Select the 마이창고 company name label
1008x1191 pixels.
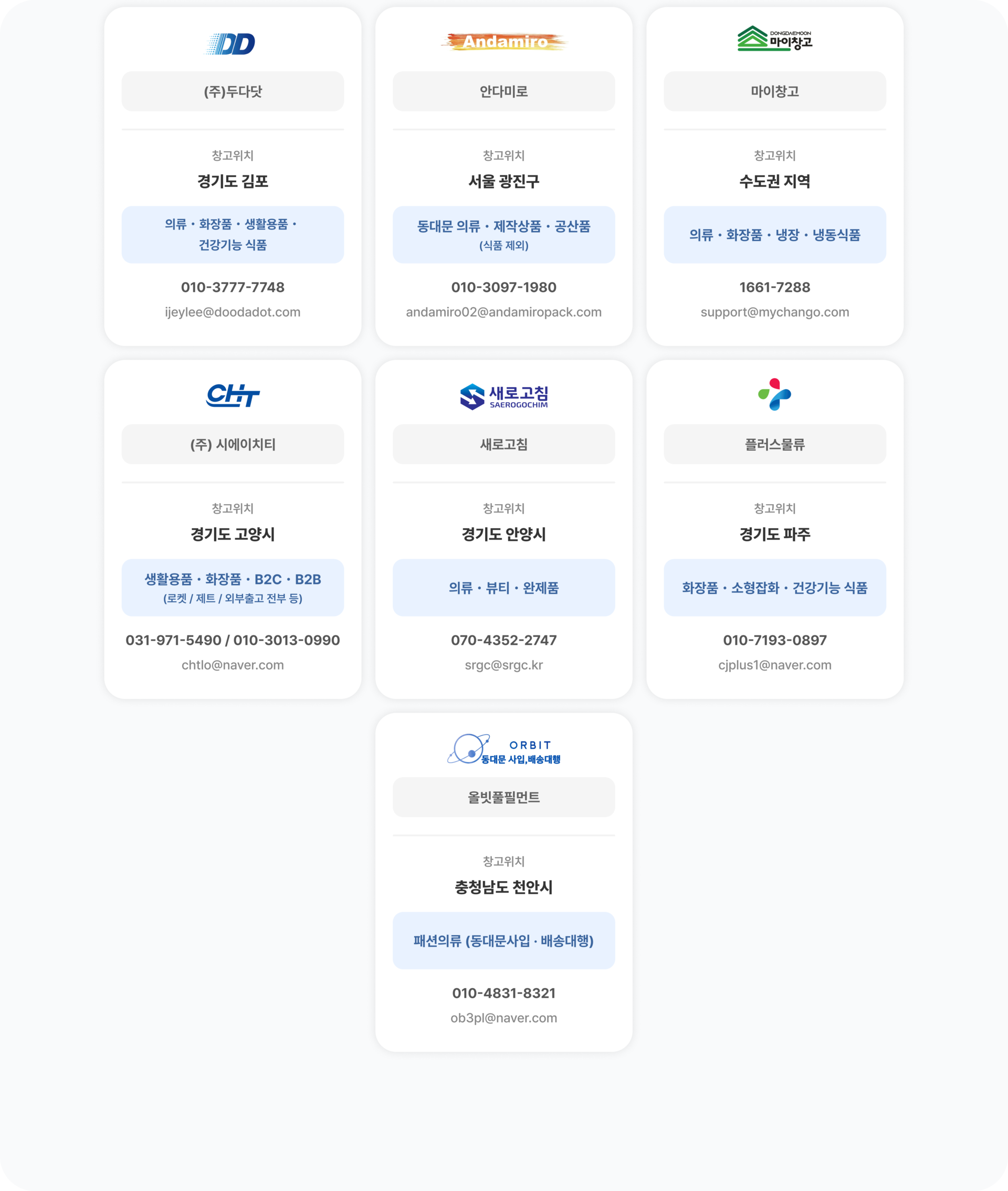coord(775,91)
